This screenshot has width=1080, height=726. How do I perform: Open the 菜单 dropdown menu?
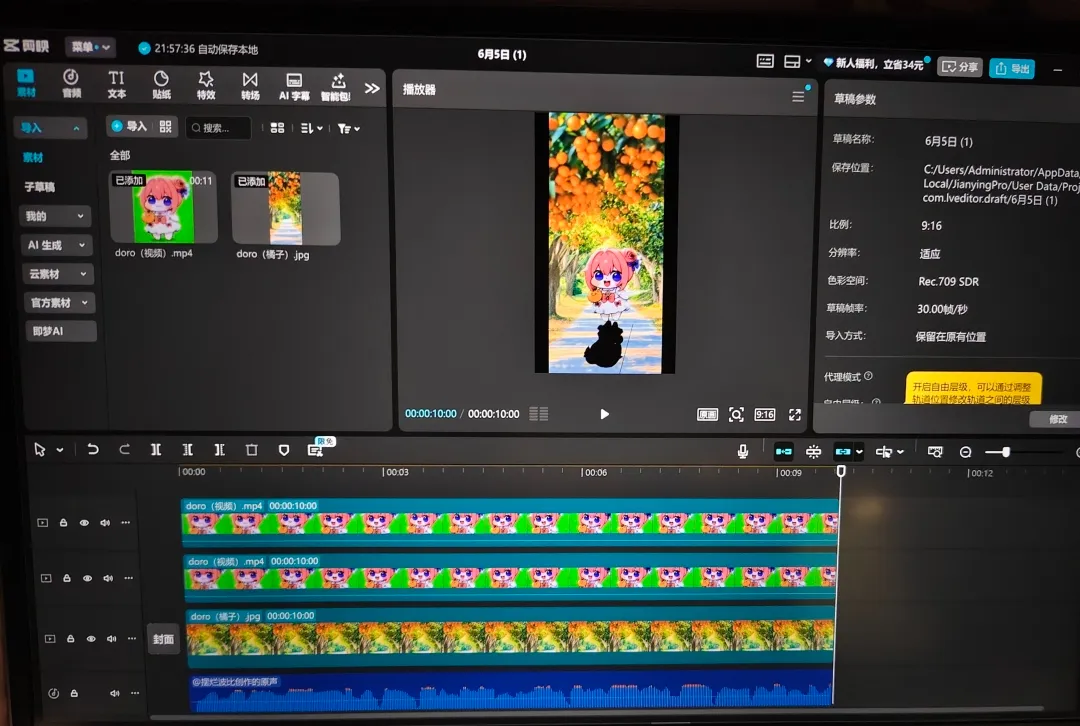click(x=91, y=47)
